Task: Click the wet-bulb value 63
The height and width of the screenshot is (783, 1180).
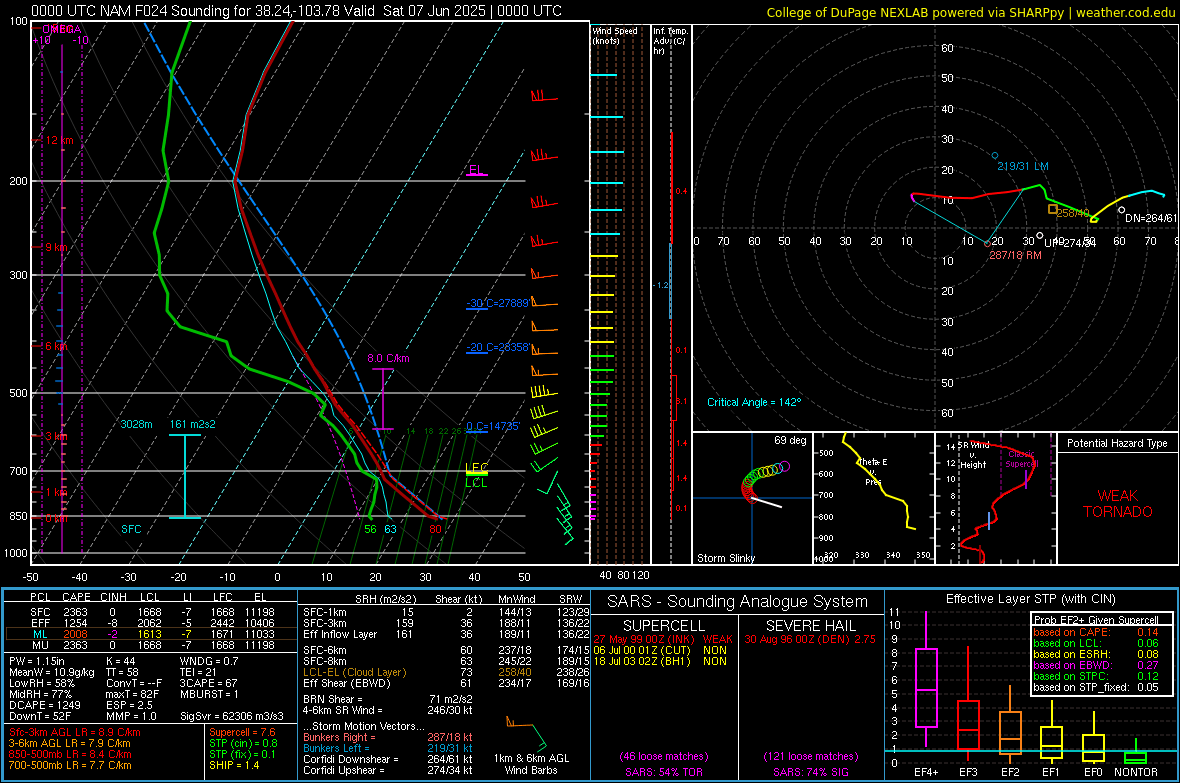Action: click(390, 529)
